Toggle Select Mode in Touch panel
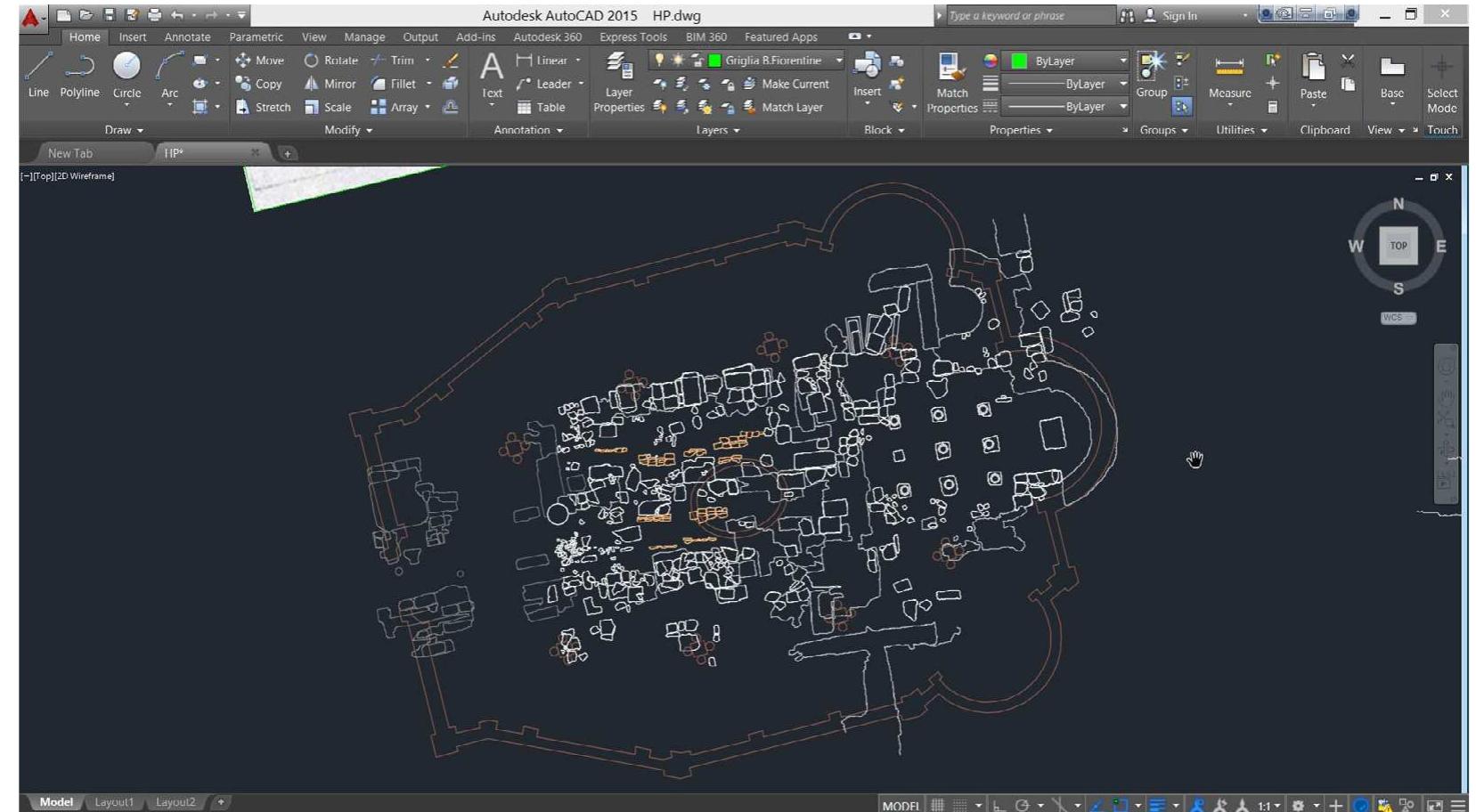The image size is (1476, 812). tap(1441, 83)
